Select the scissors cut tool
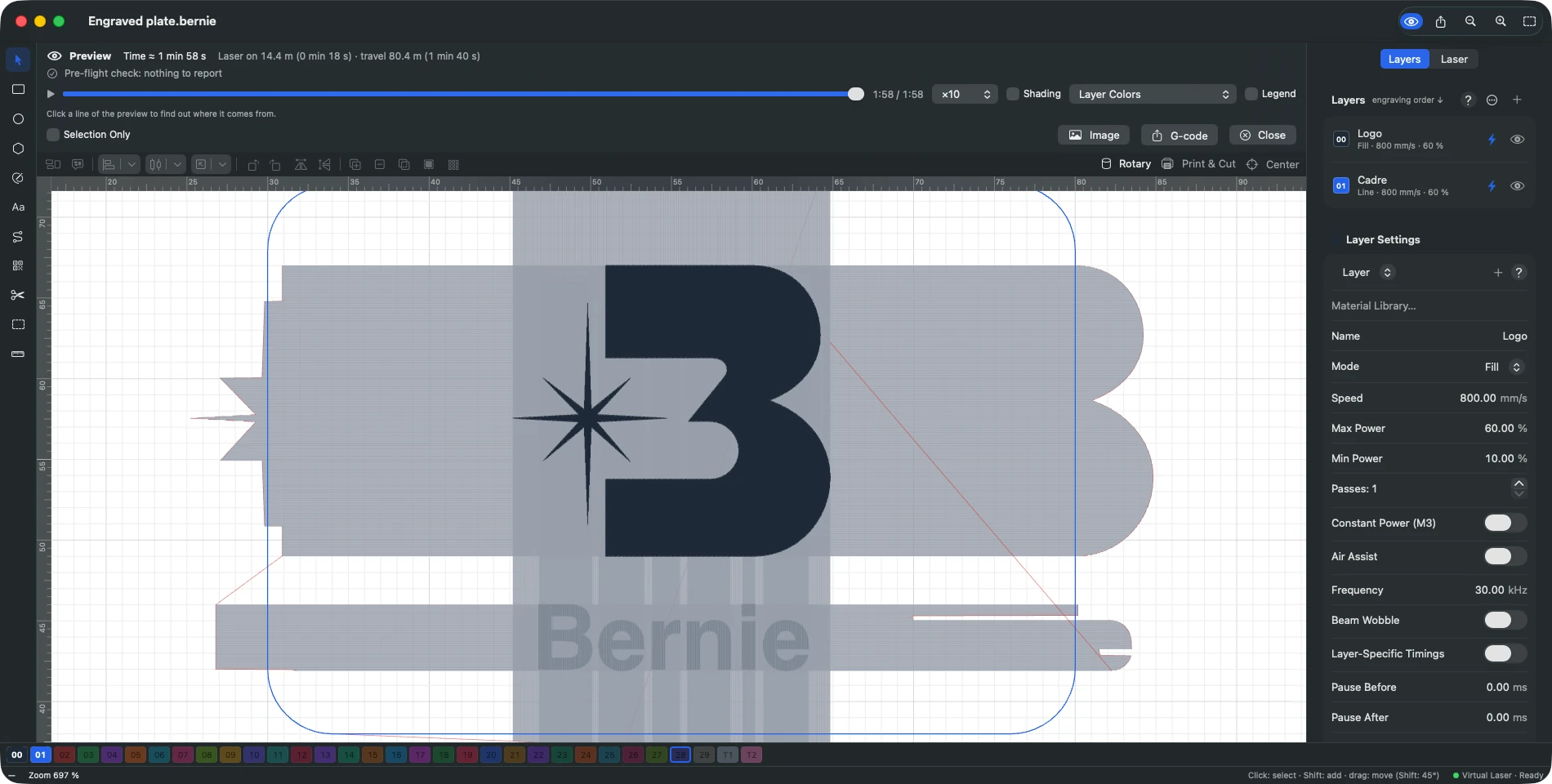Viewport: 1552px width, 784px height. 18,295
